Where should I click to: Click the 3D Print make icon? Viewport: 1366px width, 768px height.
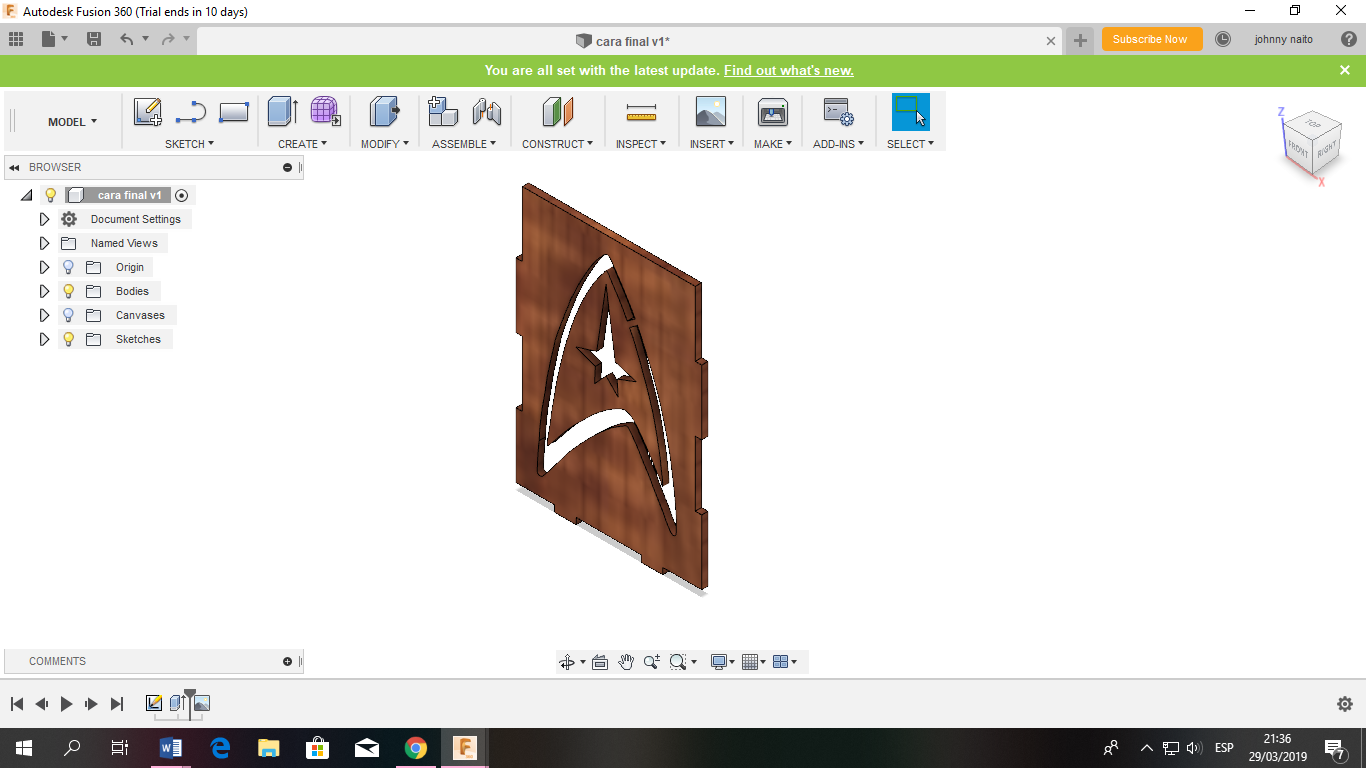pyautogui.click(x=773, y=111)
